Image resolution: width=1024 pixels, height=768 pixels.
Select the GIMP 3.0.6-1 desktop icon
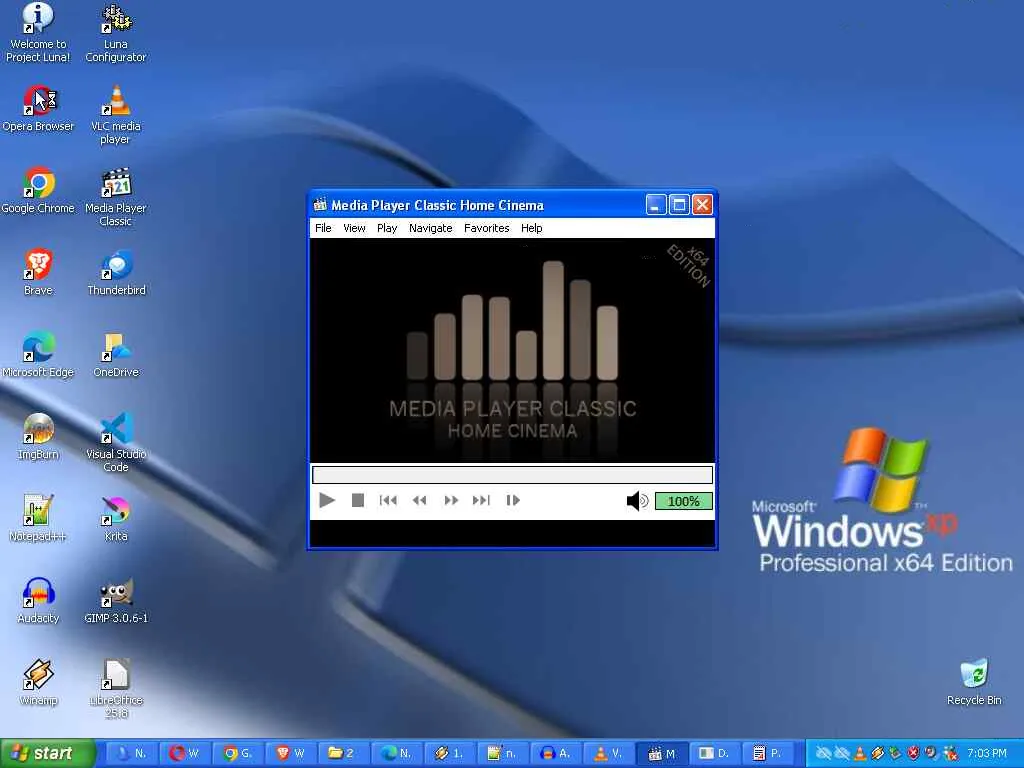[116, 601]
